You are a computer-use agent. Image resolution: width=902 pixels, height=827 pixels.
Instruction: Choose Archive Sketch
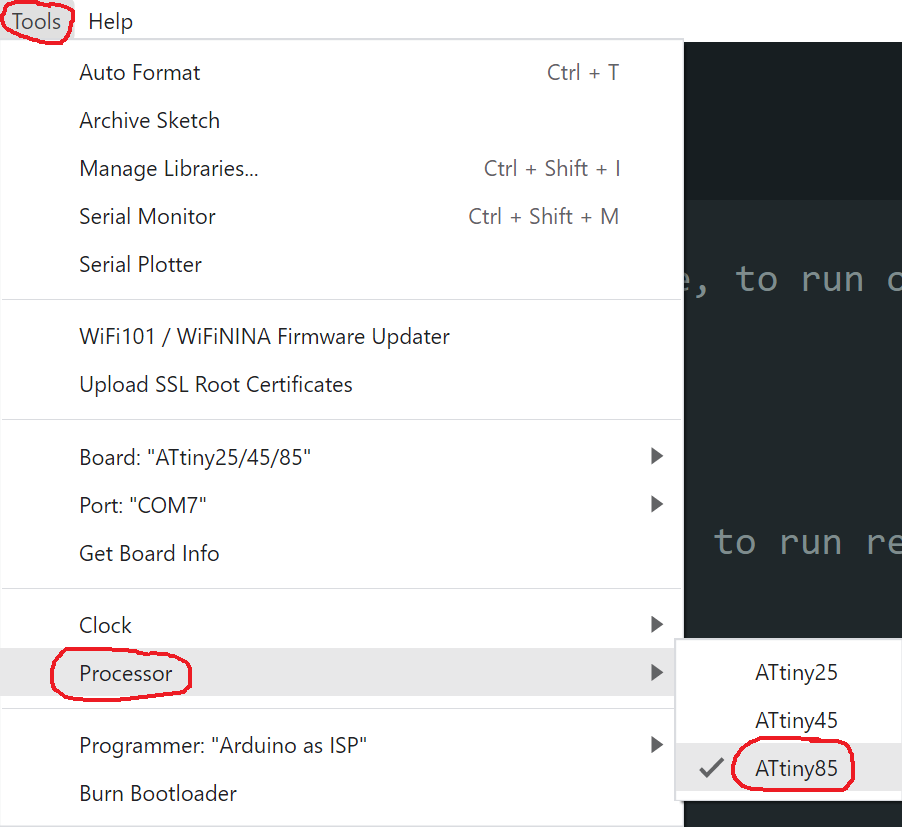[149, 121]
